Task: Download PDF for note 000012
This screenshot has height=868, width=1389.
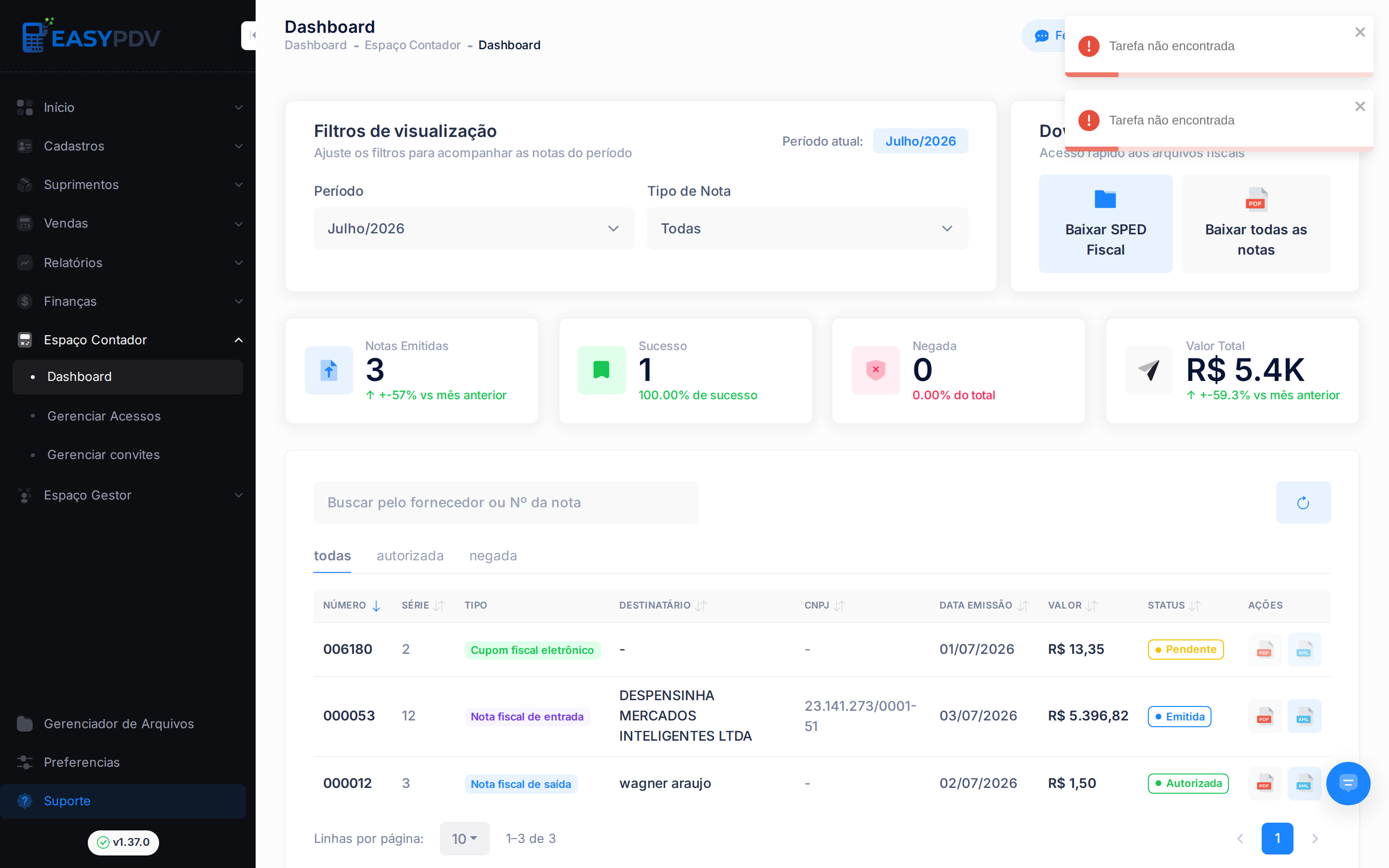Action: pyautogui.click(x=1265, y=783)
